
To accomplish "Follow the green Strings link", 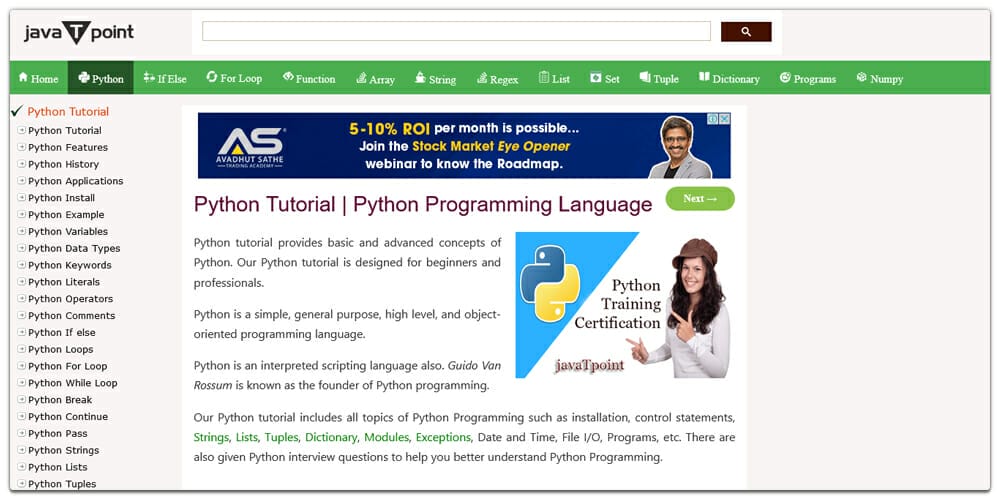I will (211, 438).
